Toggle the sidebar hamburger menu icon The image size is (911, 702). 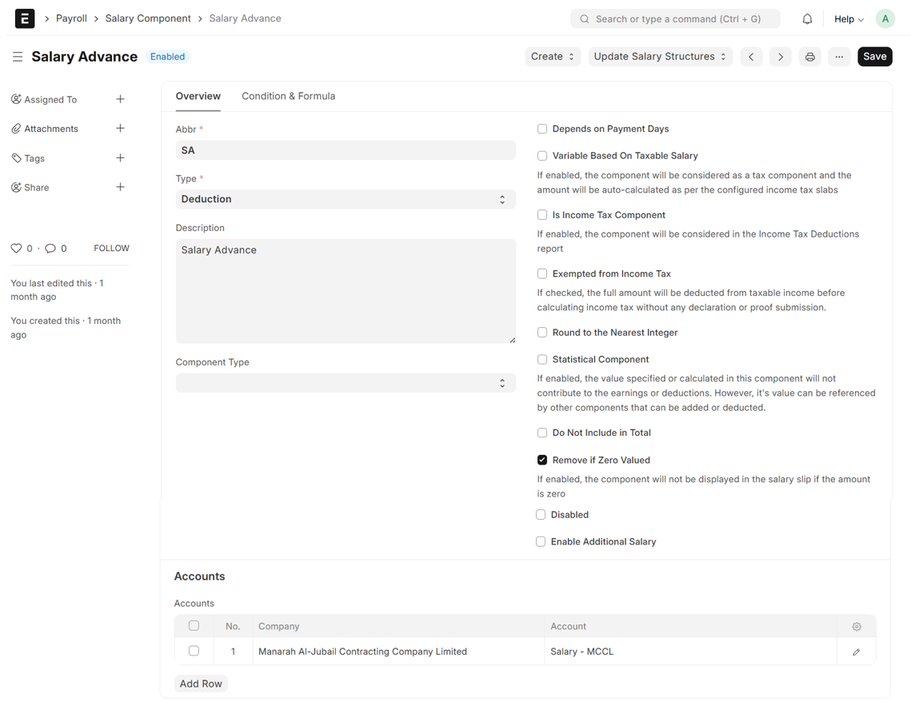coord(17,57)
